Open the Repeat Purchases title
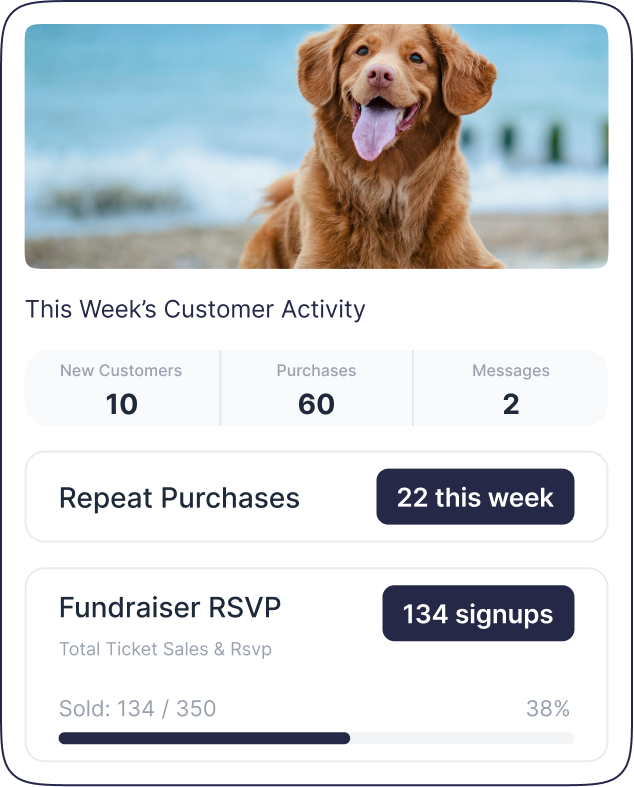Screen dimensions: 634x787 [179, 498]
